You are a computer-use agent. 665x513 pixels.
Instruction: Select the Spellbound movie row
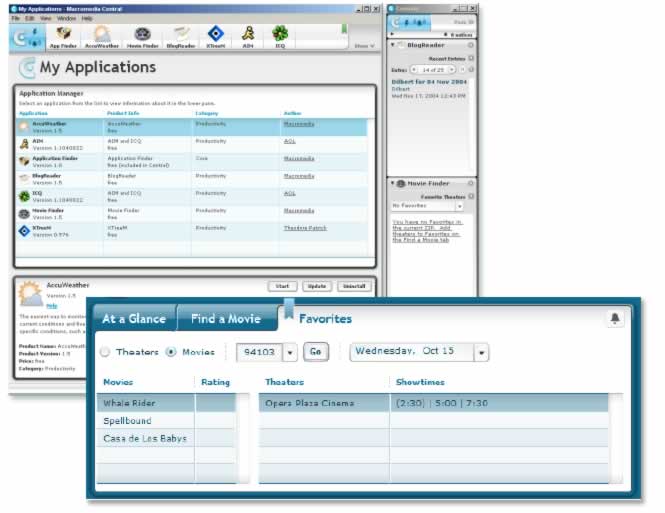(166, 421)
